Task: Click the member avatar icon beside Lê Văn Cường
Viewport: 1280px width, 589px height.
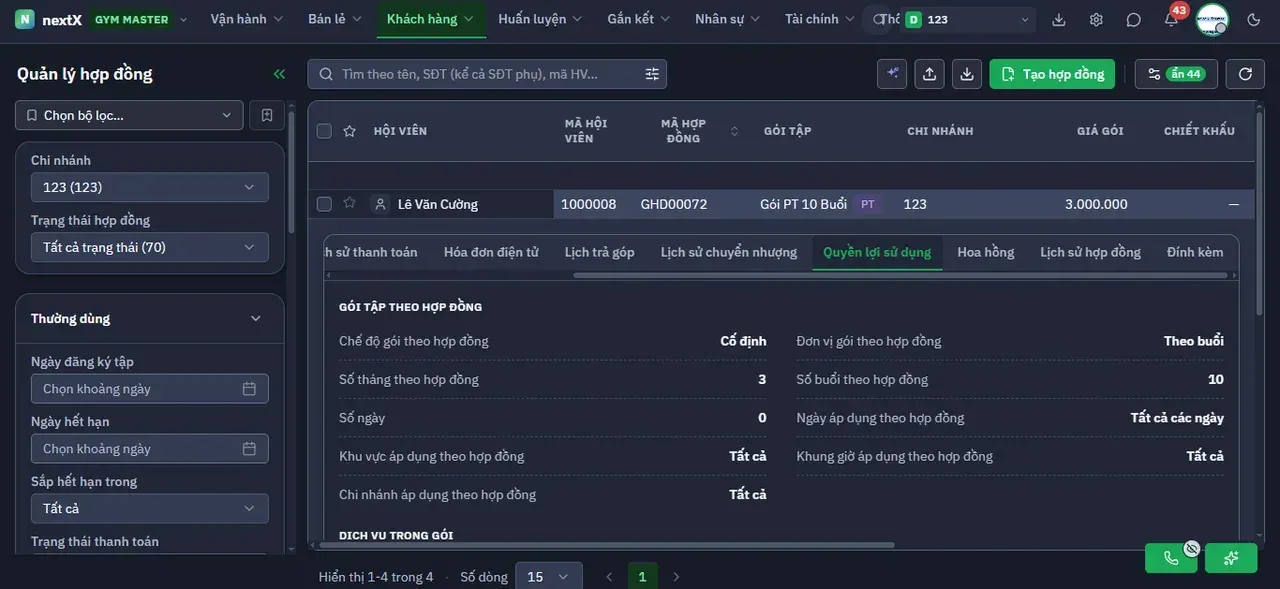Action: pos(380,204)
